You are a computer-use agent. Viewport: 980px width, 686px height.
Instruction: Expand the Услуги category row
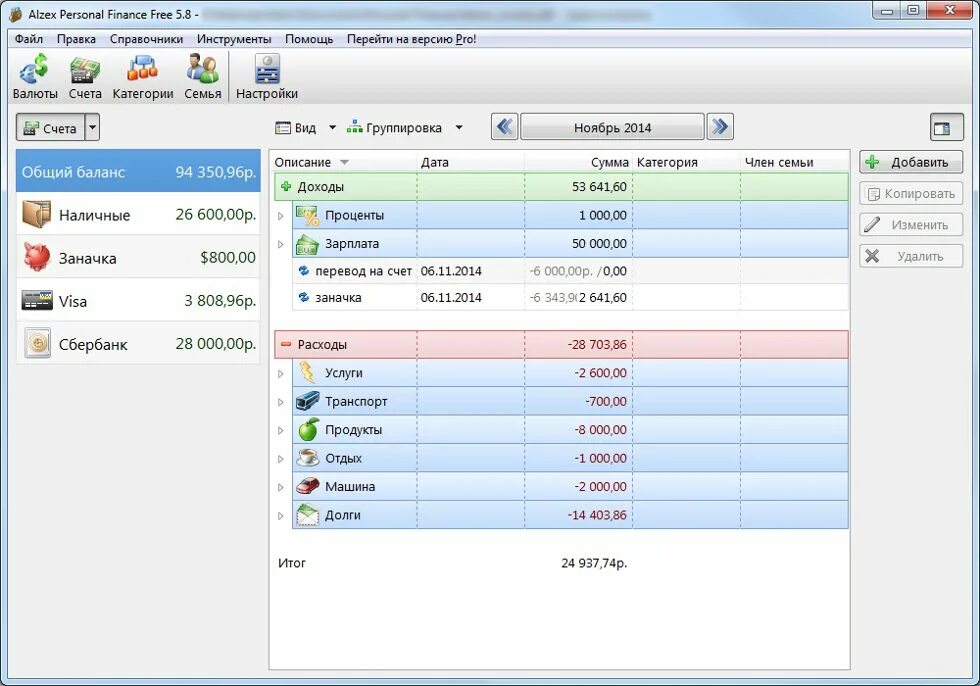pyautogui.click(x=281, y=374)
